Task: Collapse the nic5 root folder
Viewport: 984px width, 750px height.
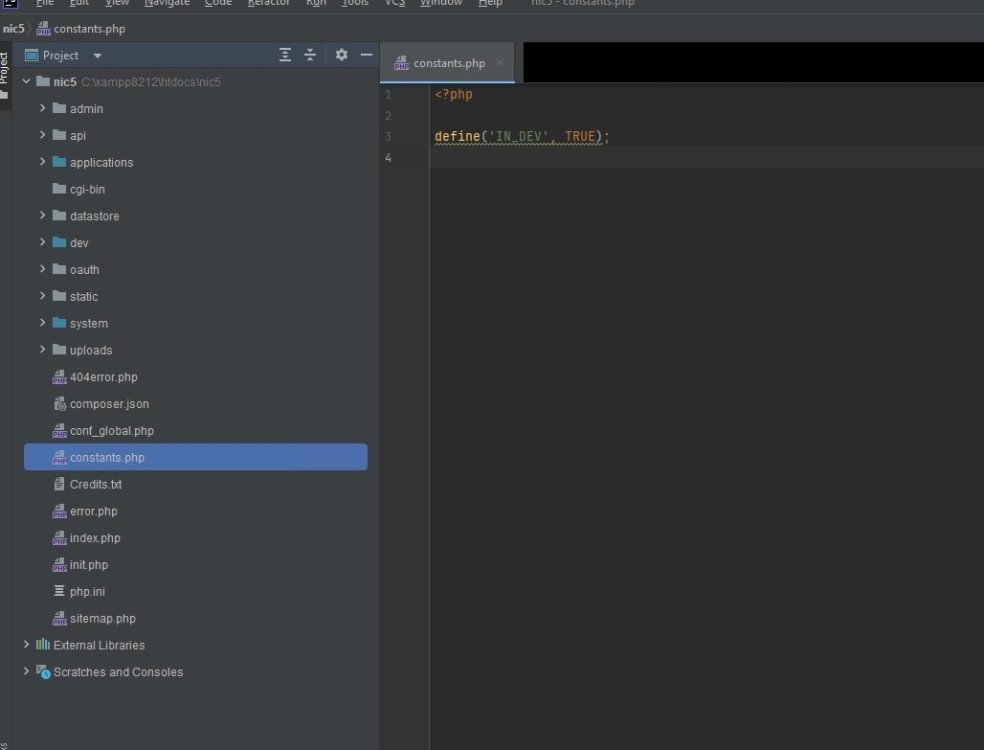Action: [x=26, y=82]
